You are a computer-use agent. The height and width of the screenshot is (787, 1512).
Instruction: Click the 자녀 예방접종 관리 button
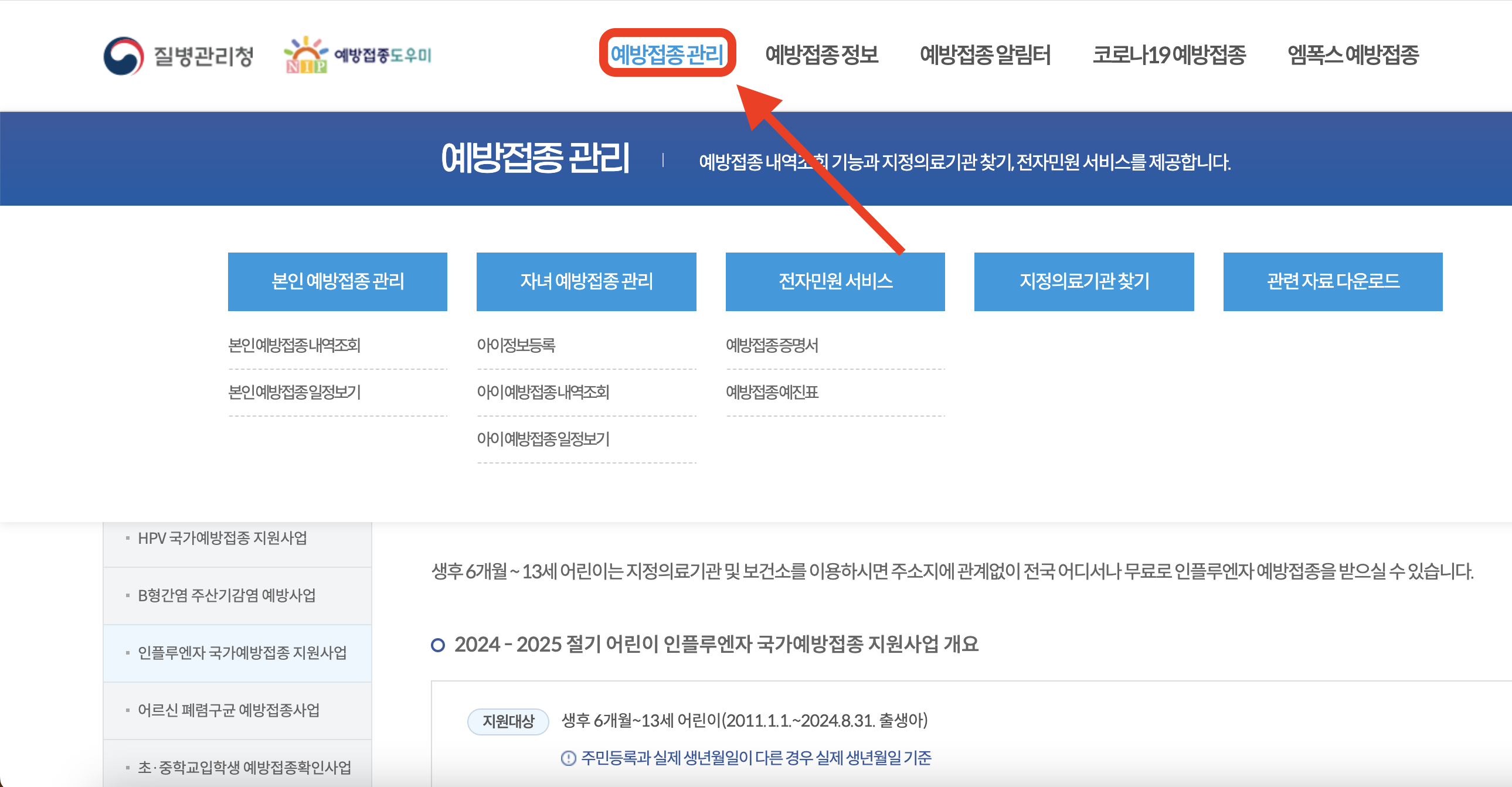point(586,281)
